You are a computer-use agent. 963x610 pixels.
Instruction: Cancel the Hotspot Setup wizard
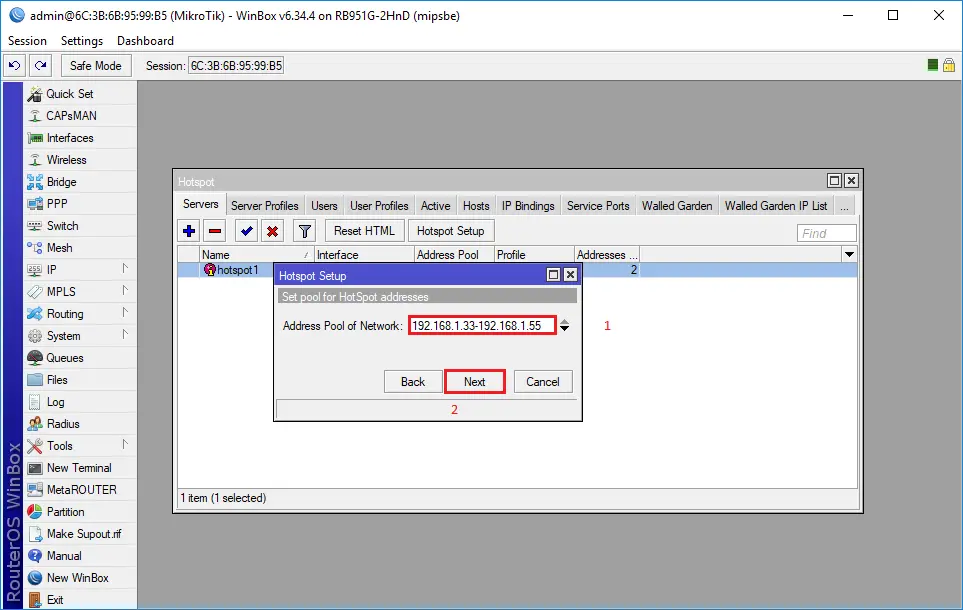pos(543,381)
